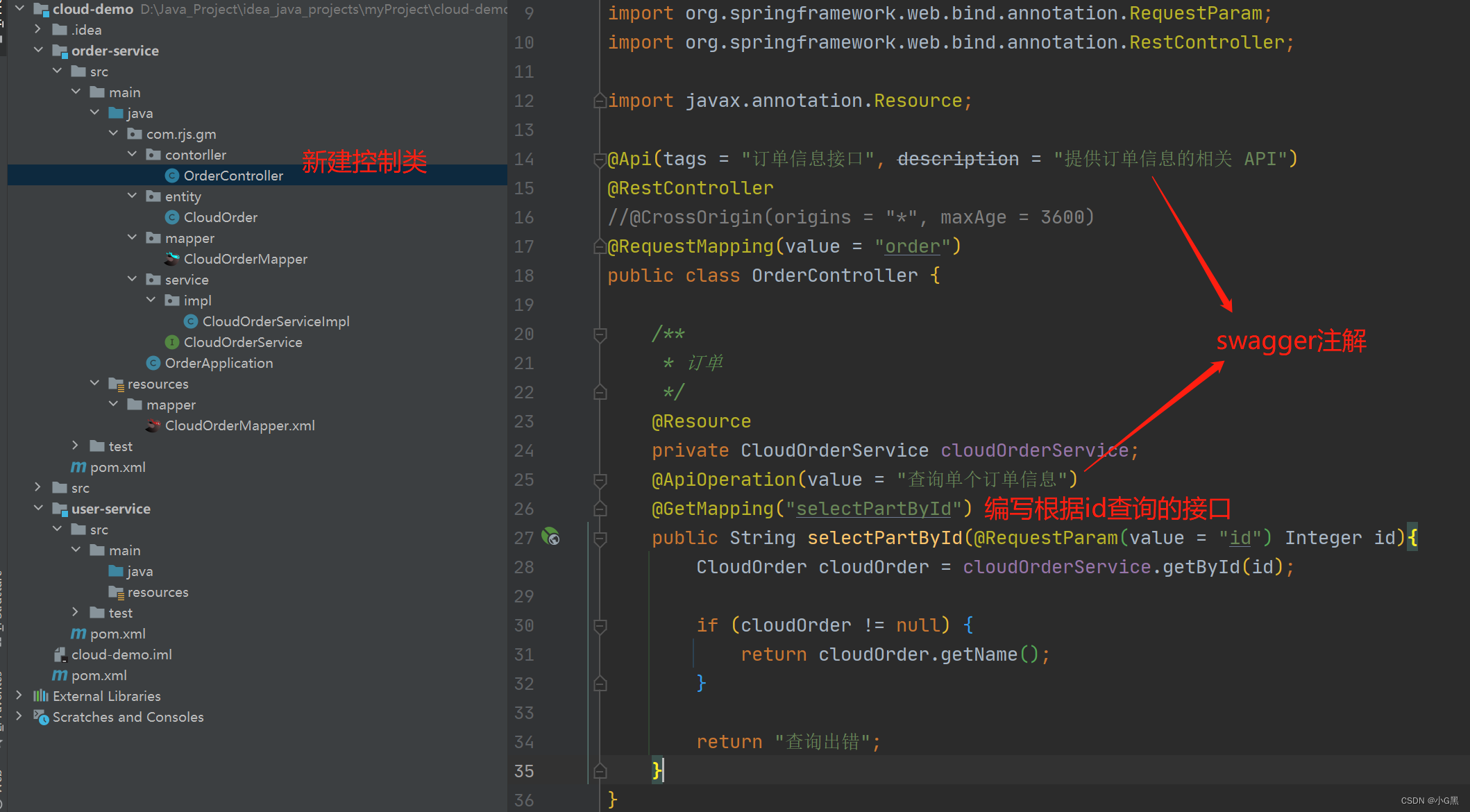Click the "order" request mapping link
Viewport: 1470px width, 812px height.
point(912,246)
